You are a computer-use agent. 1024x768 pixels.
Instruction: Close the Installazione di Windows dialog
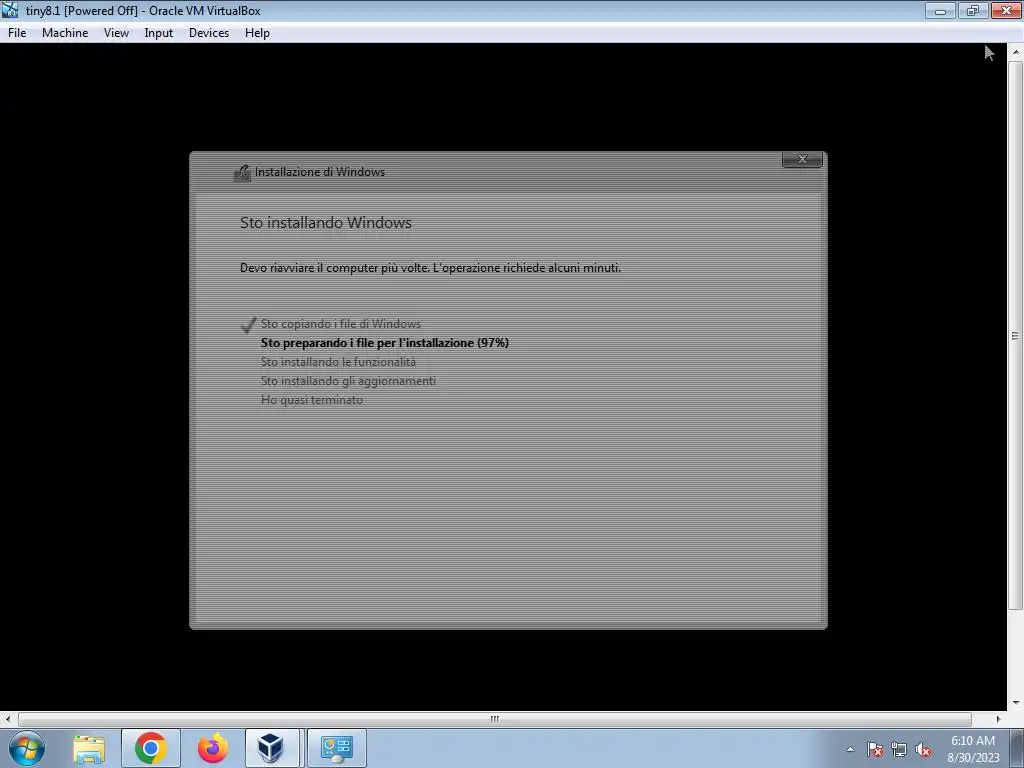(802, 159)
